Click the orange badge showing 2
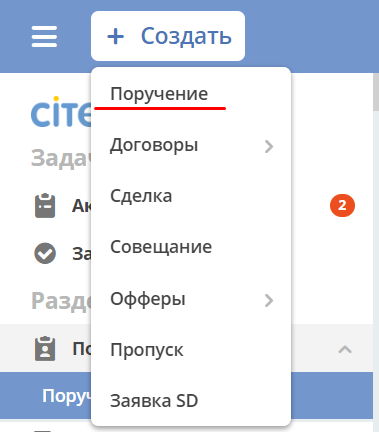This screenshot has width=379, height=432. click(x=342, y=205)
